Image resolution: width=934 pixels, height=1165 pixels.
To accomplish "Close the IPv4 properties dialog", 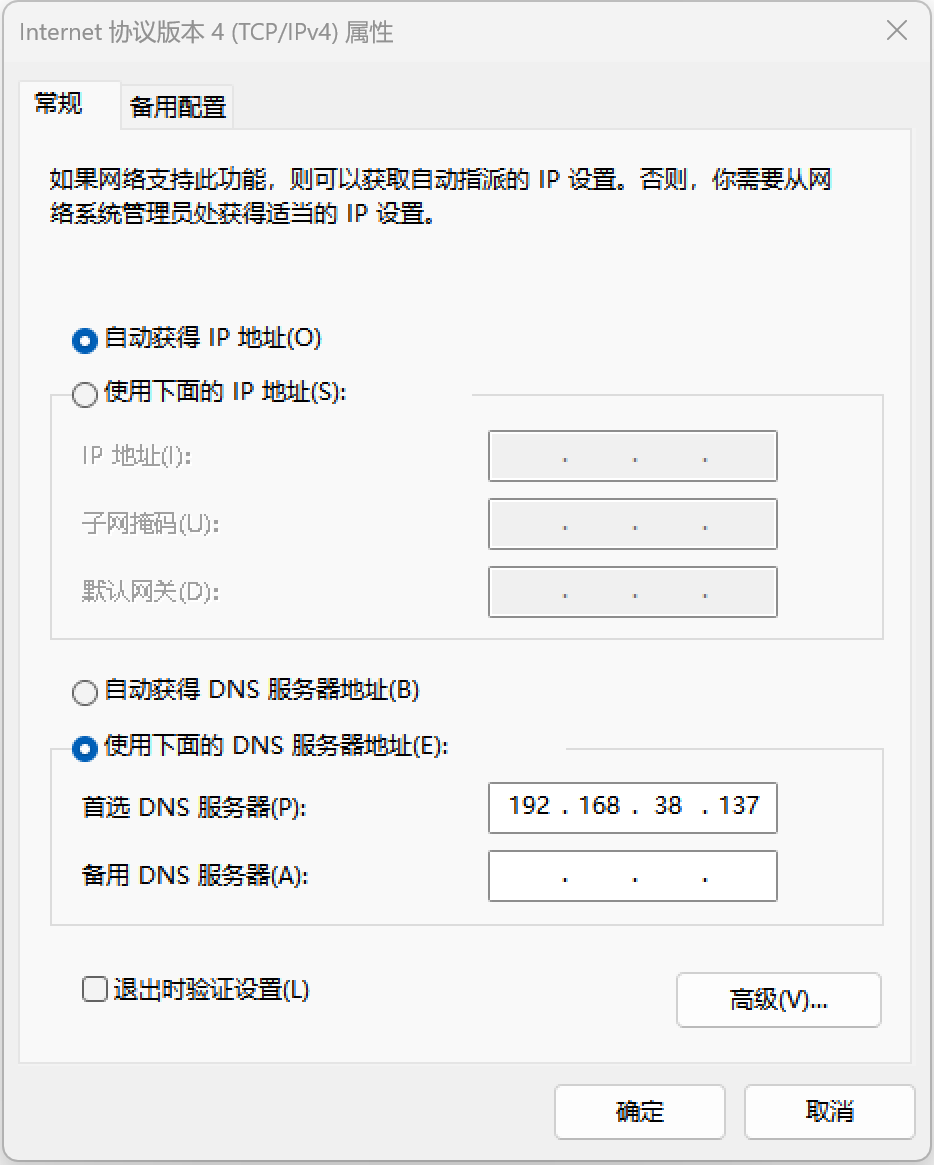I will click(897, 31).
